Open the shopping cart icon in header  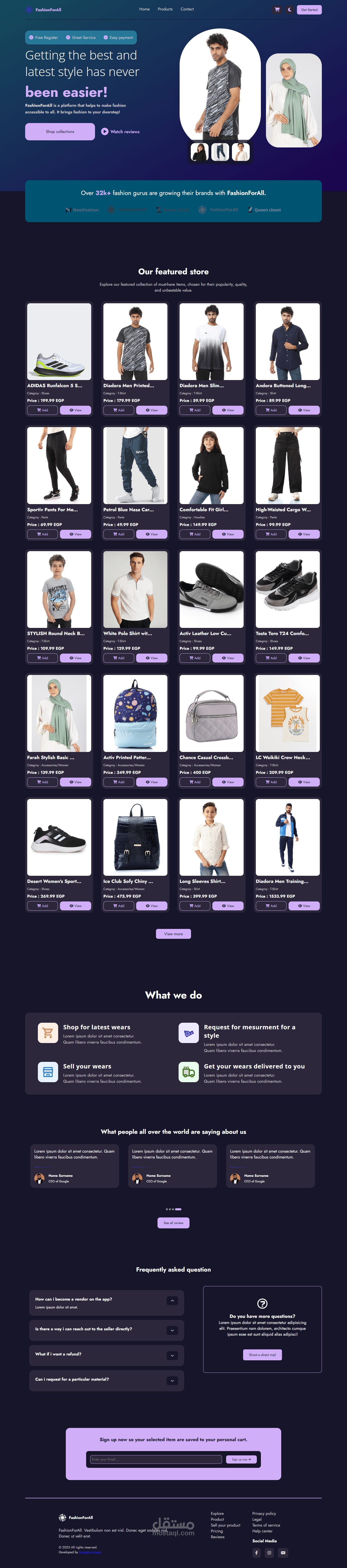[x=277, y=10]
